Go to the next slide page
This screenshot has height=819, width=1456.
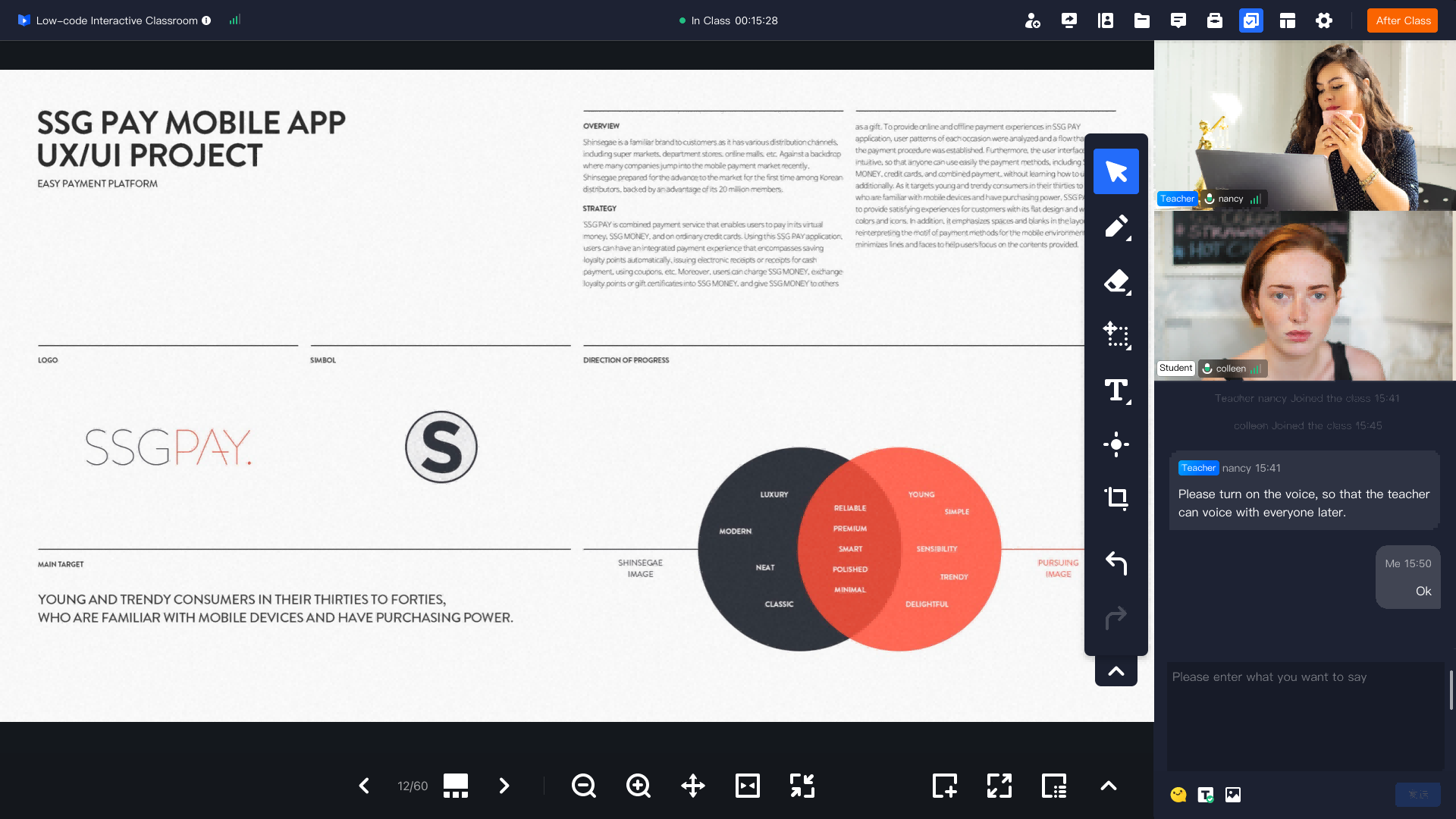click(x=504, y=786)
